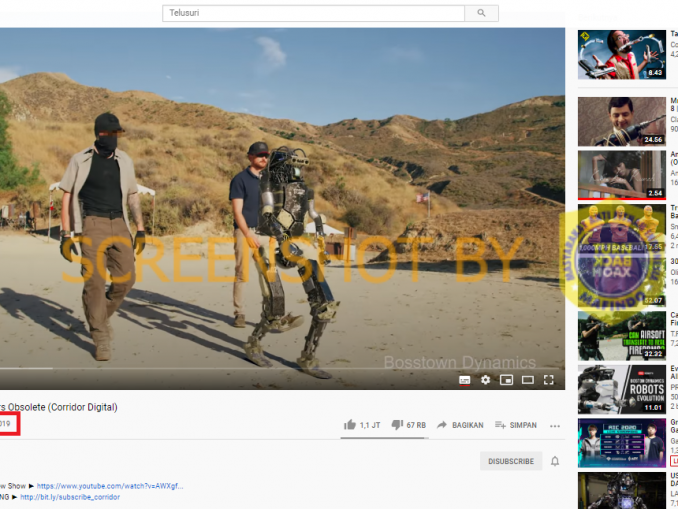
Task: Click the share arrow icon beside BAGIKAN
Action: pos(441,425)
